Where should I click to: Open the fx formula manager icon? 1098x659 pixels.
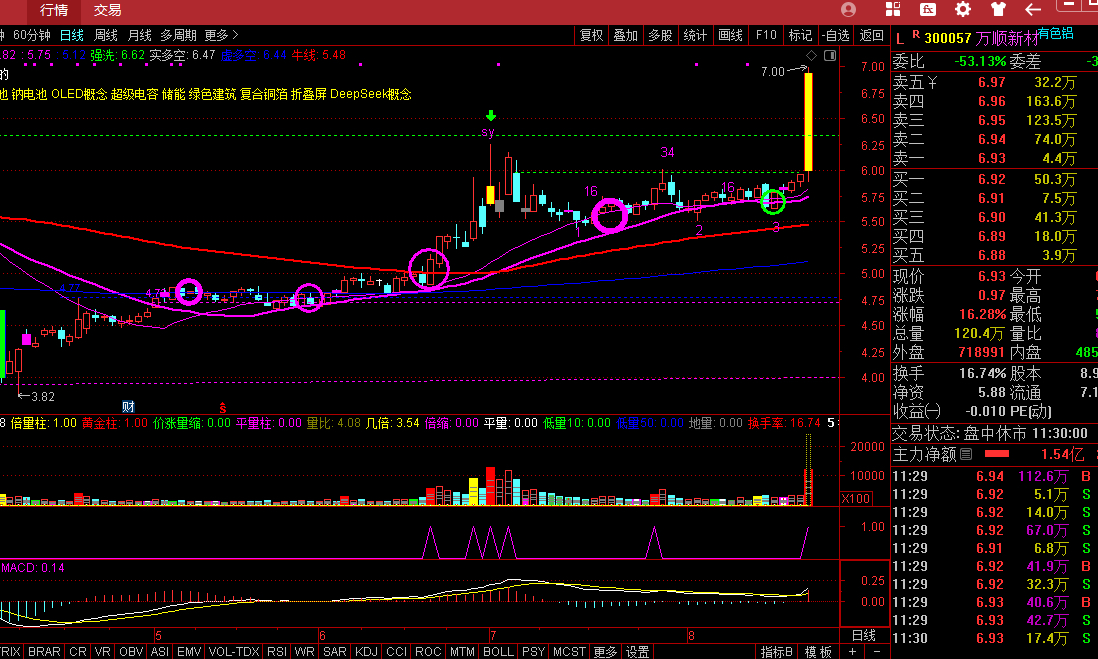pyautogui.click(x=928, y=9)
